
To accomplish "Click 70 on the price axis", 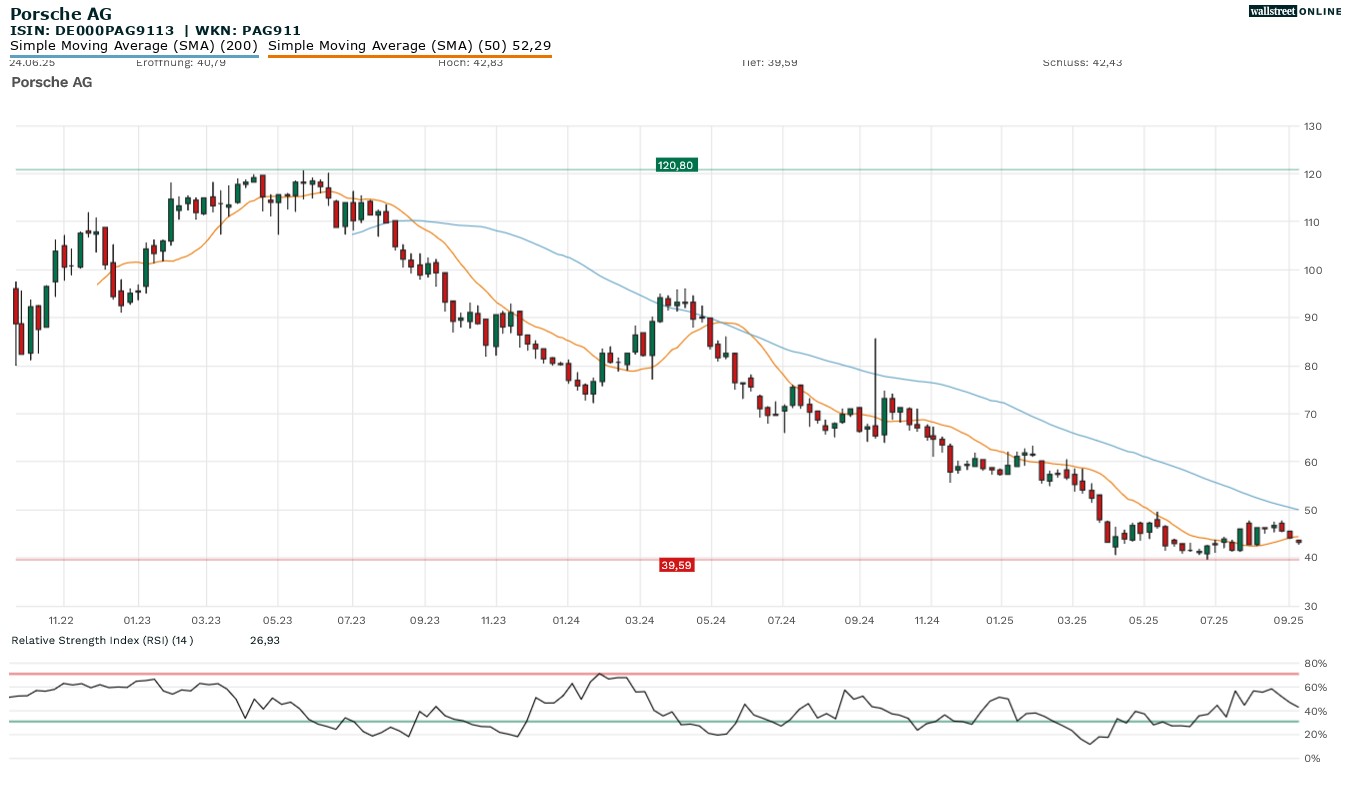I will point(1310,414).
